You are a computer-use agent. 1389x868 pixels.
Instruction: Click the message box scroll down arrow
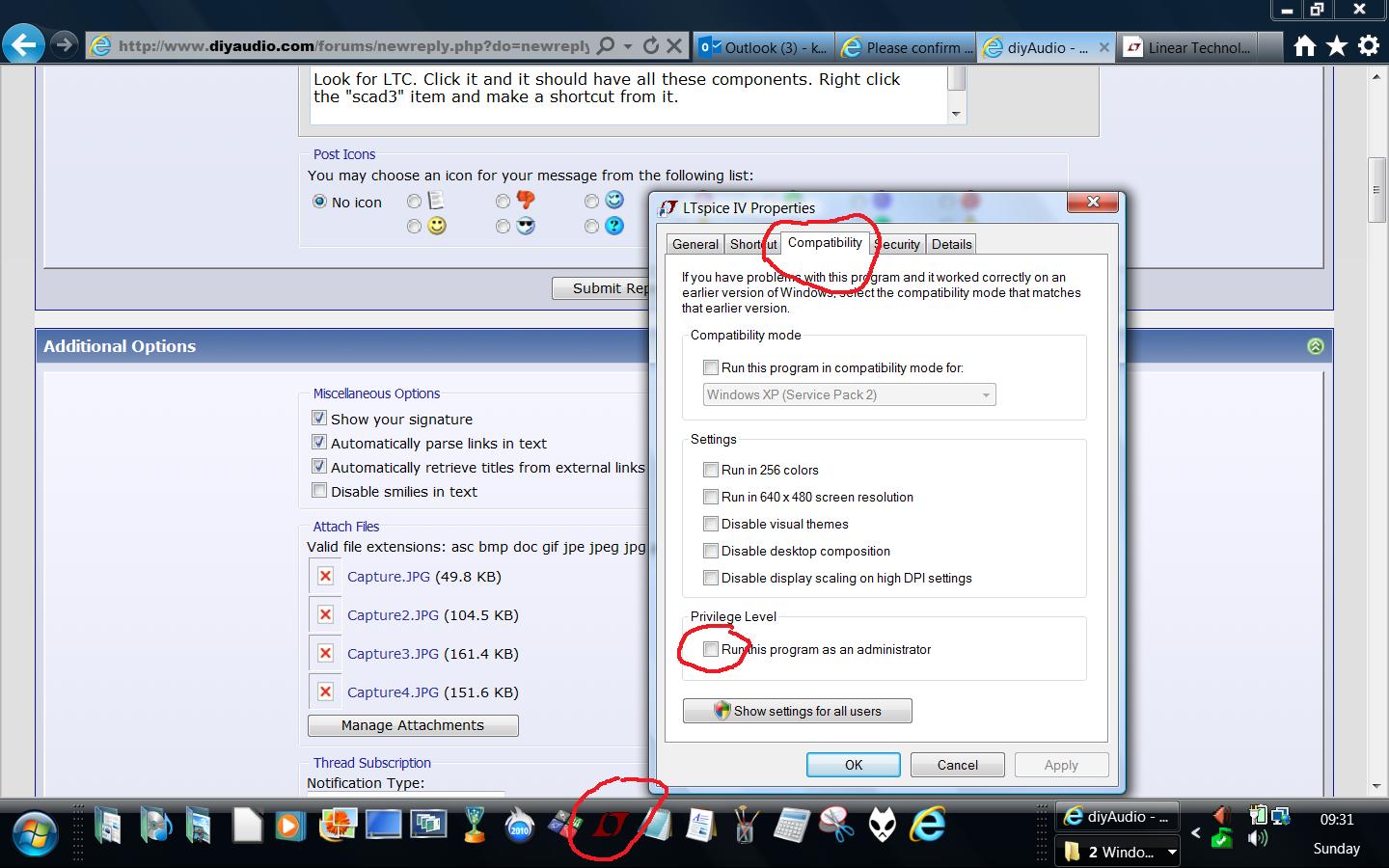(x=956, y=114)
